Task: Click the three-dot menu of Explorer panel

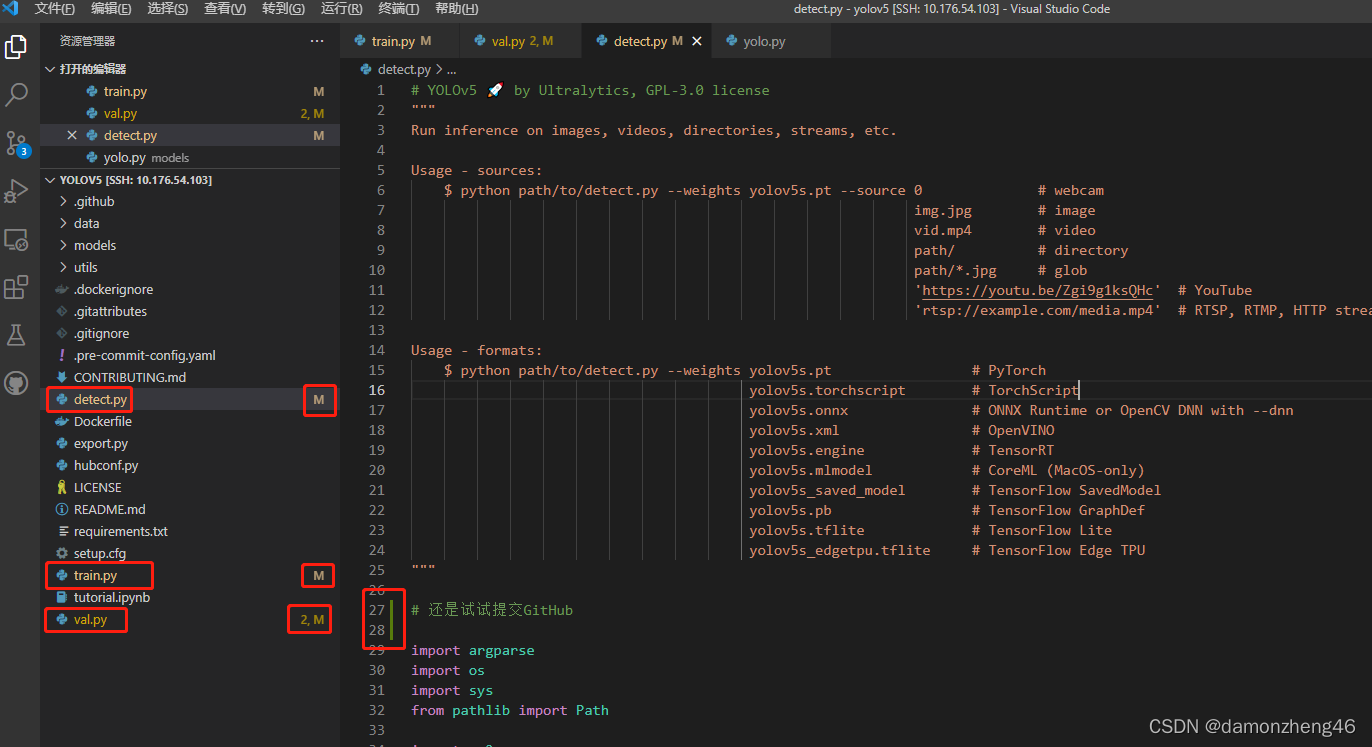Action: (317, 41)
